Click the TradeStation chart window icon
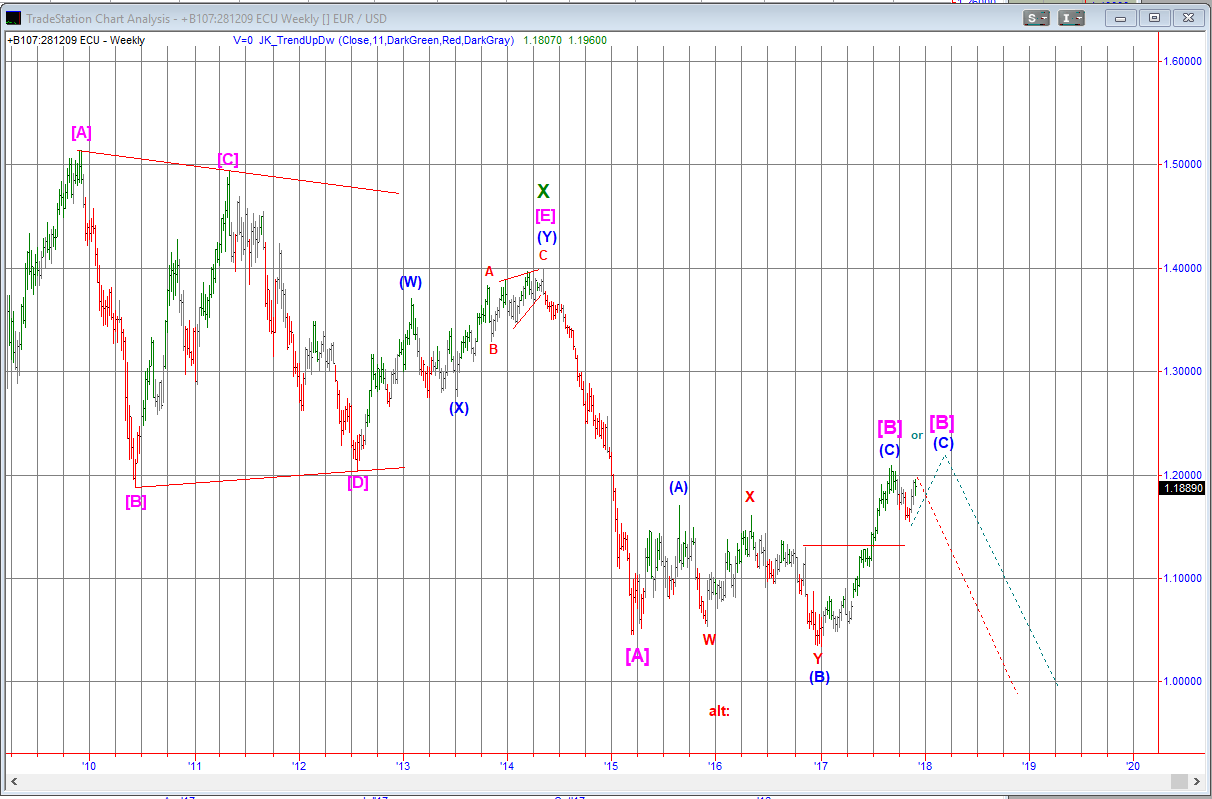This screenshot has width=1212, height=799. pyautogui.click(x=13, y=18)
